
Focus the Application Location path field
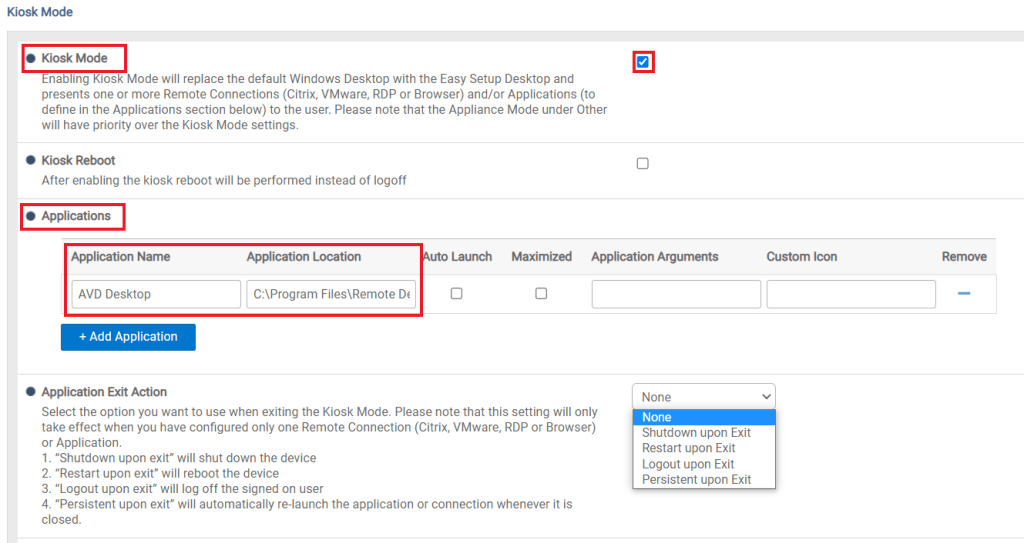331,294
